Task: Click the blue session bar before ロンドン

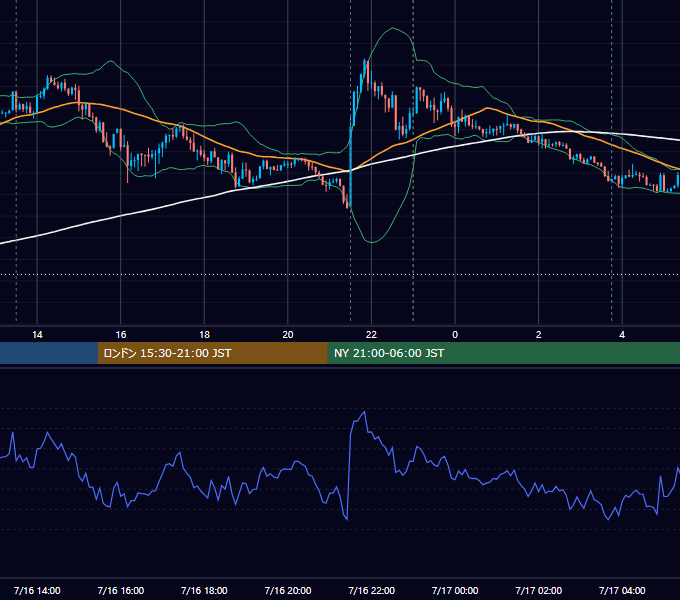Action: (49, 353)
